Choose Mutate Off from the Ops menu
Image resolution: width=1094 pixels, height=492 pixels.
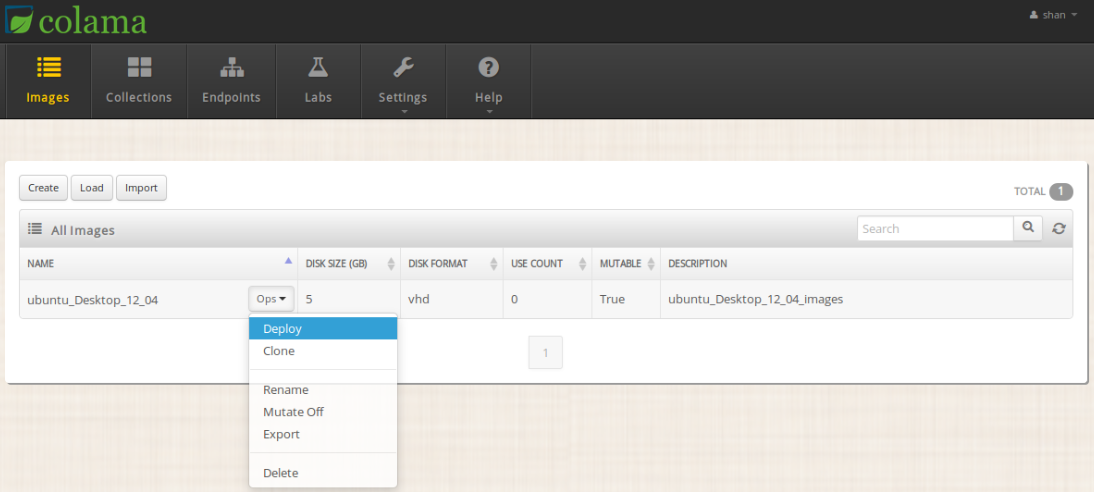[323, 412]
